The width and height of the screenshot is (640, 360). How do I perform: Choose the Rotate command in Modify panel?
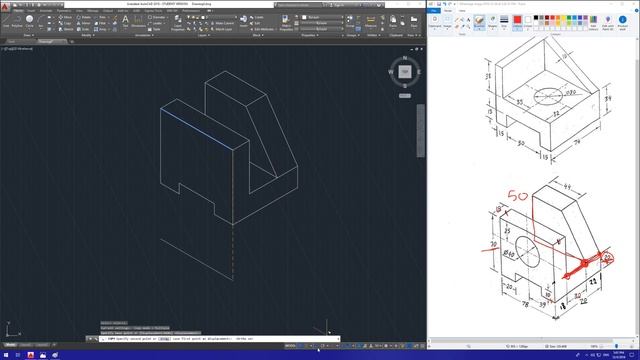click(x=84, y=18)
